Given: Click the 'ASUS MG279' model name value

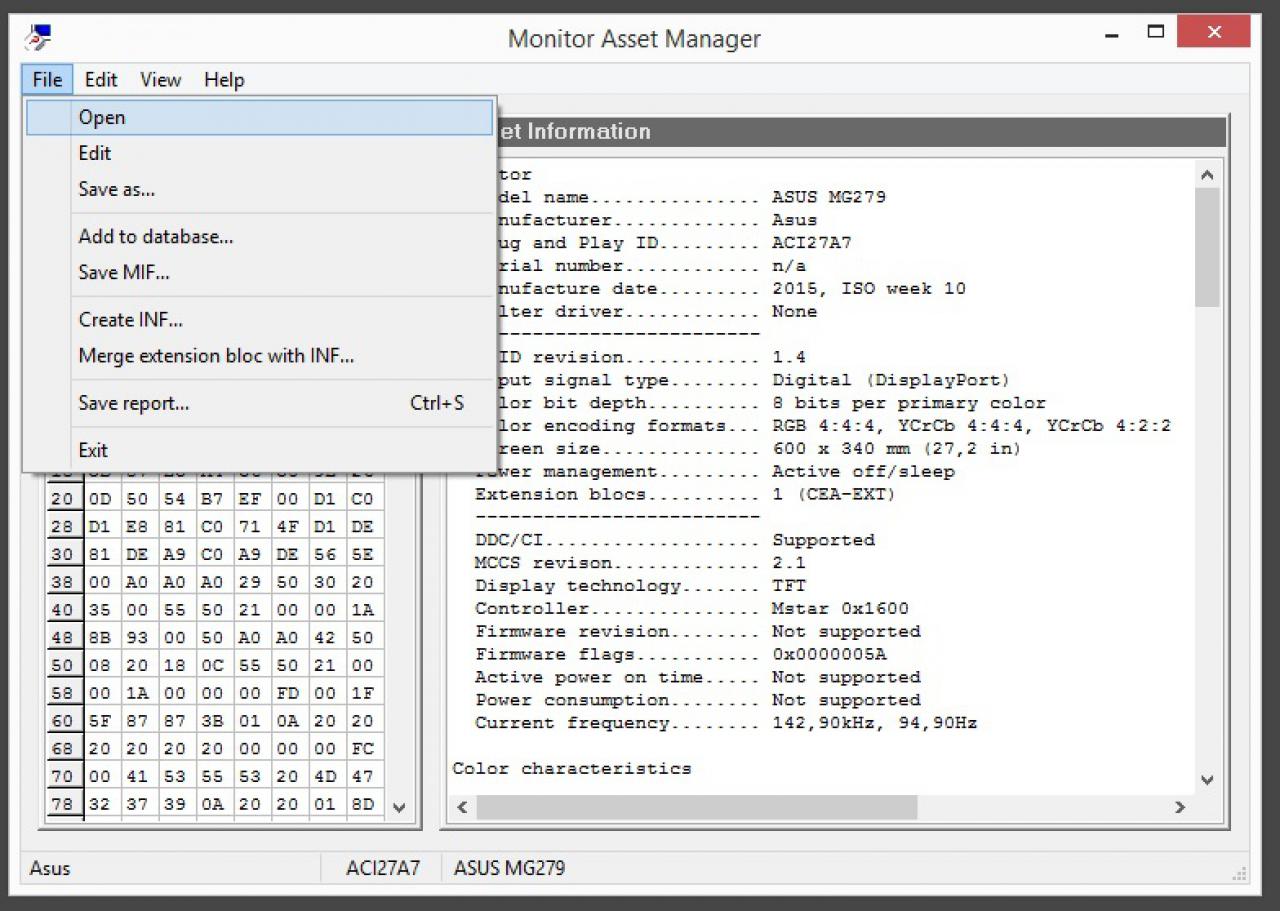Looking at the screenshot, I should [829, 197].
